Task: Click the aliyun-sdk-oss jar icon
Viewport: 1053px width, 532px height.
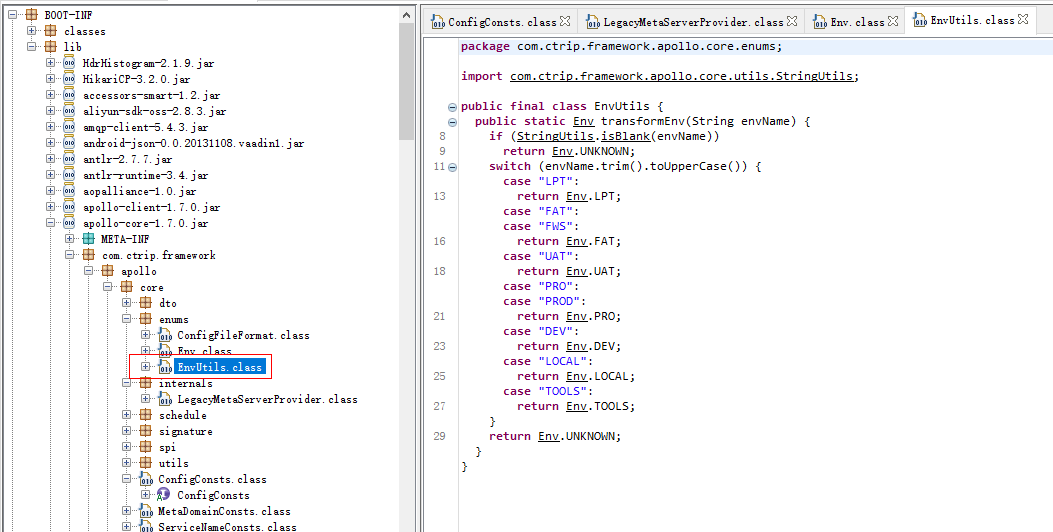Action: pos(68,112)
